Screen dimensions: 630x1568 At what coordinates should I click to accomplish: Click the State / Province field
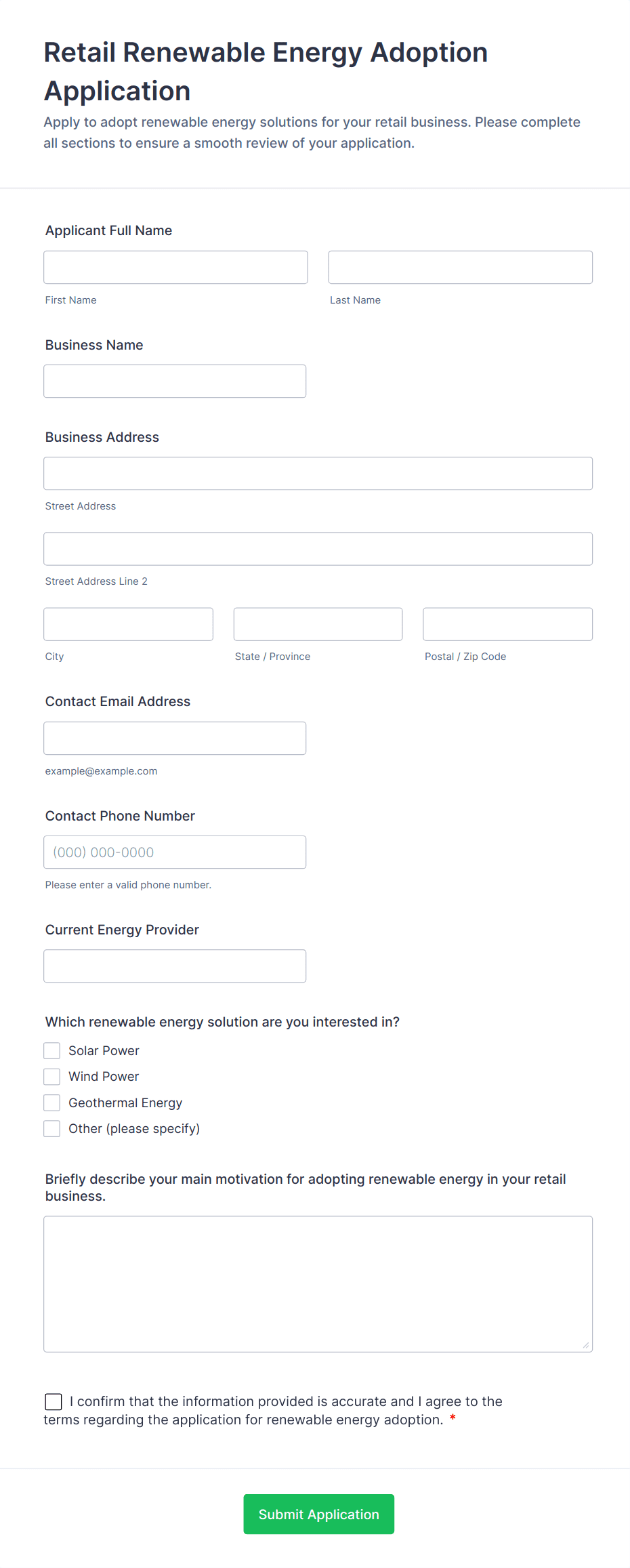(x=318, y=624)
